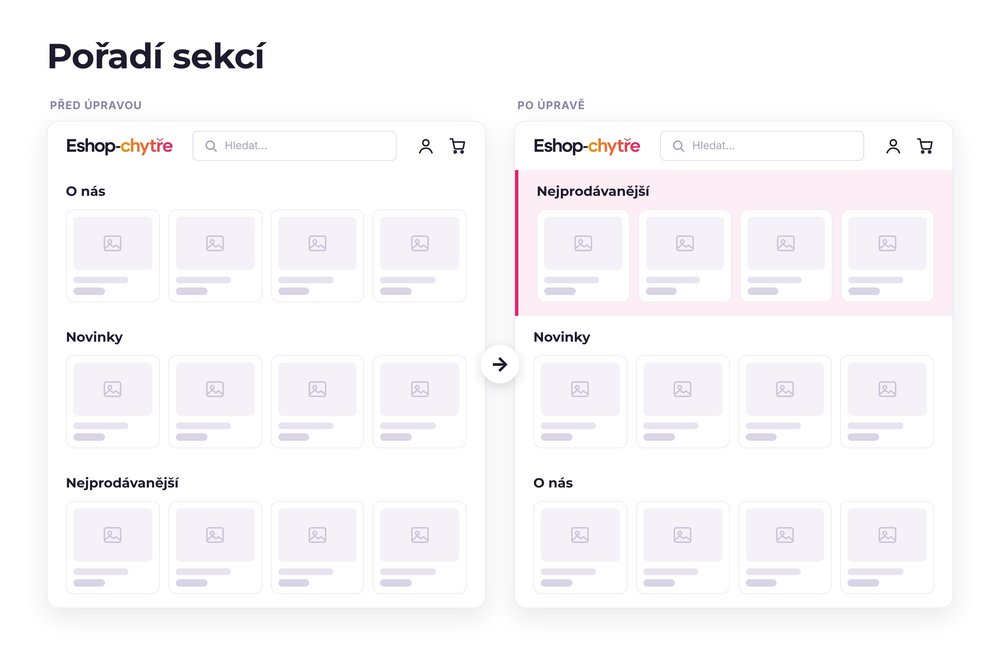This screenshot has height=650, width=1000.
Task: Open the first product card under Novinky in Po úpravě
Action: pyautogui.click(x=580, y=401)
